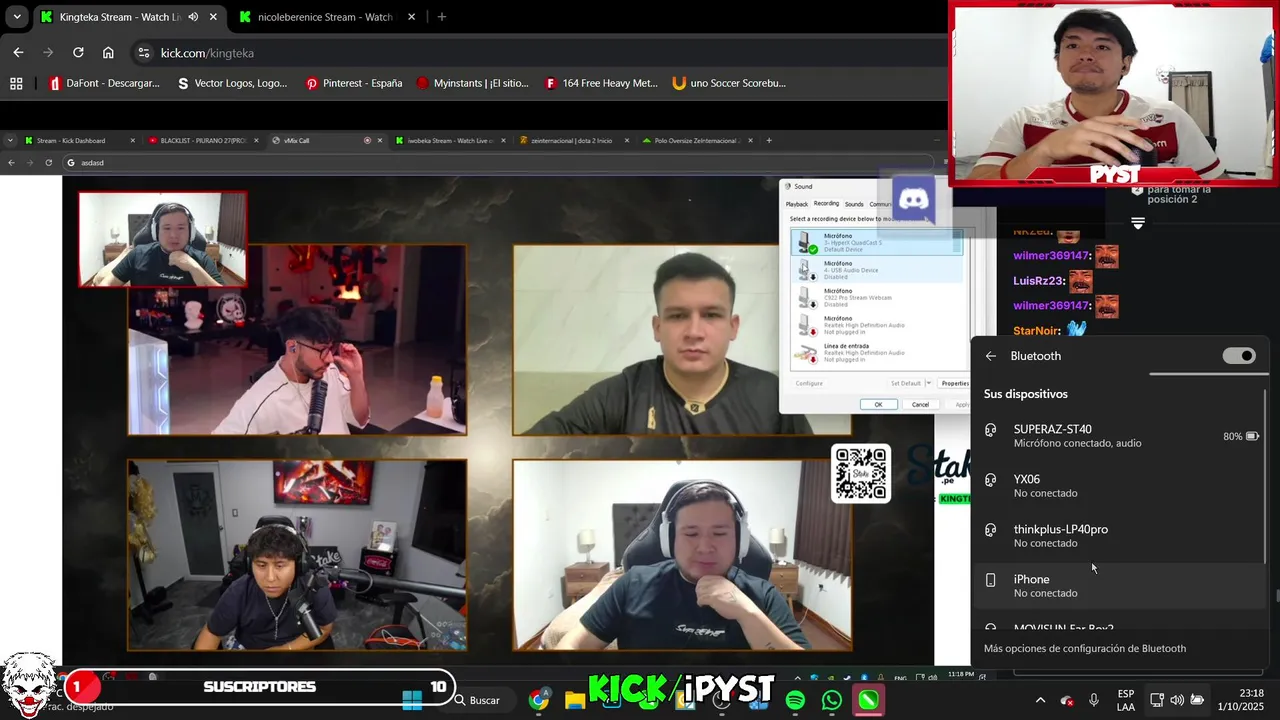View site information icon in address bar

click(x=143, y=53)
